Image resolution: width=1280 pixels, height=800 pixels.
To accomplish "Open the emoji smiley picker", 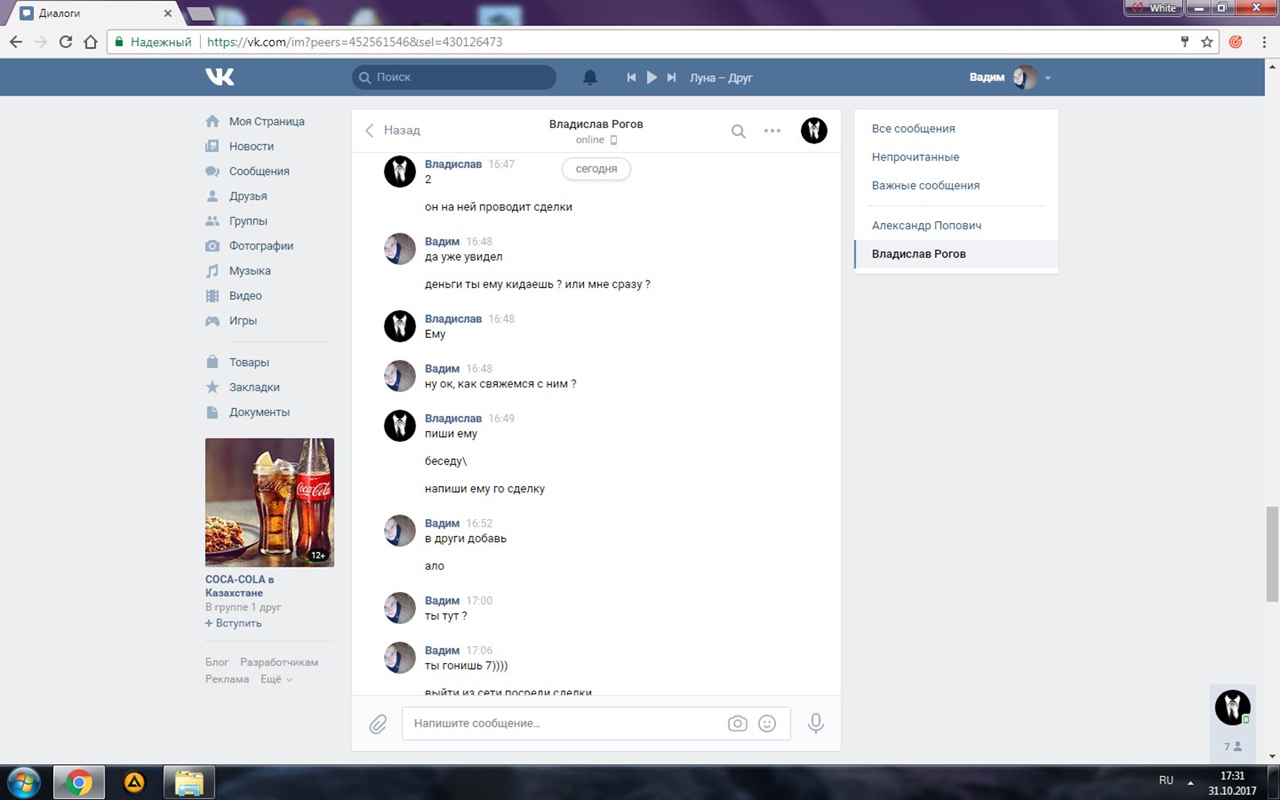I will coord(767,724).
